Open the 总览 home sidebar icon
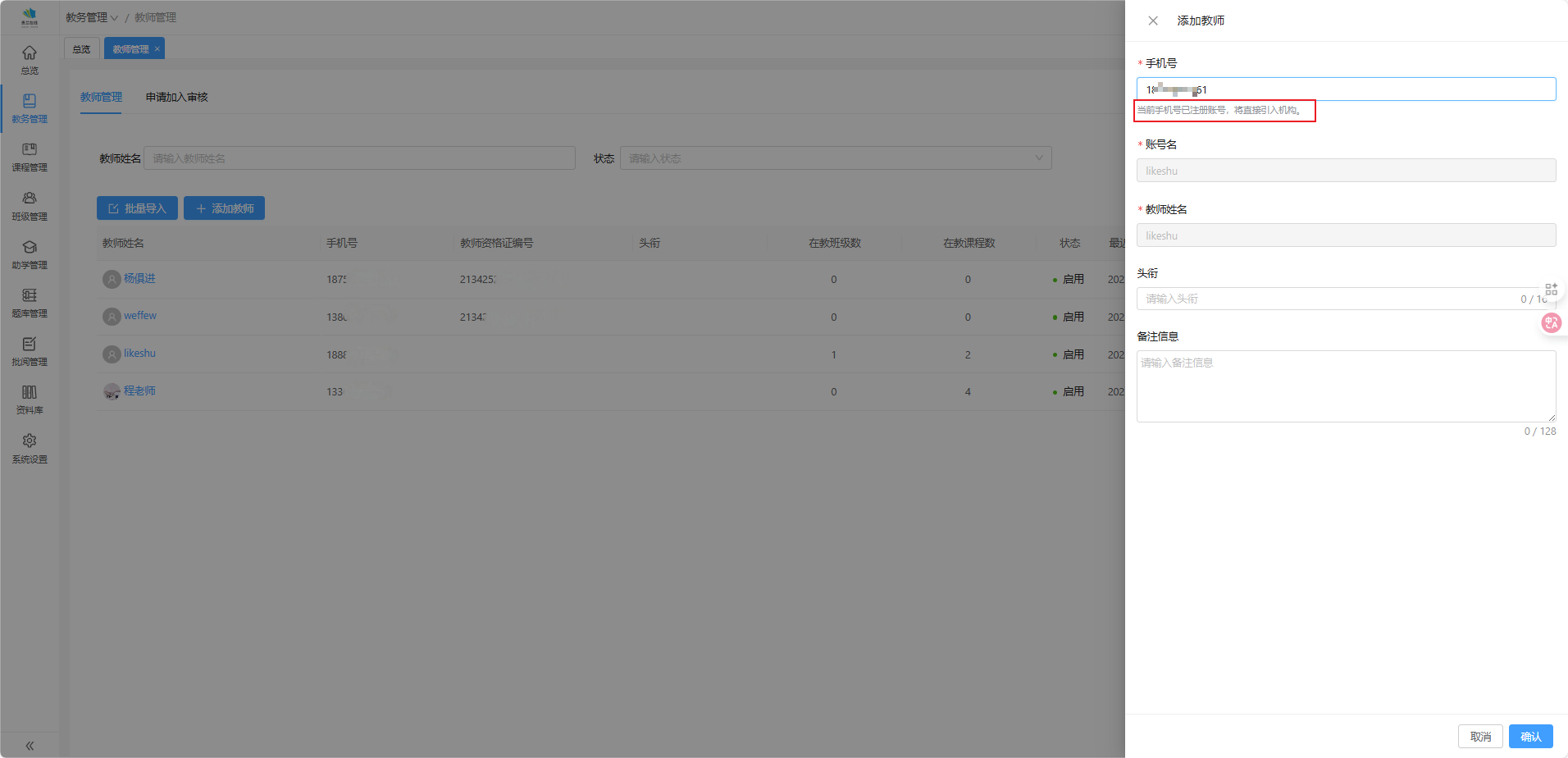 [30, 60]
